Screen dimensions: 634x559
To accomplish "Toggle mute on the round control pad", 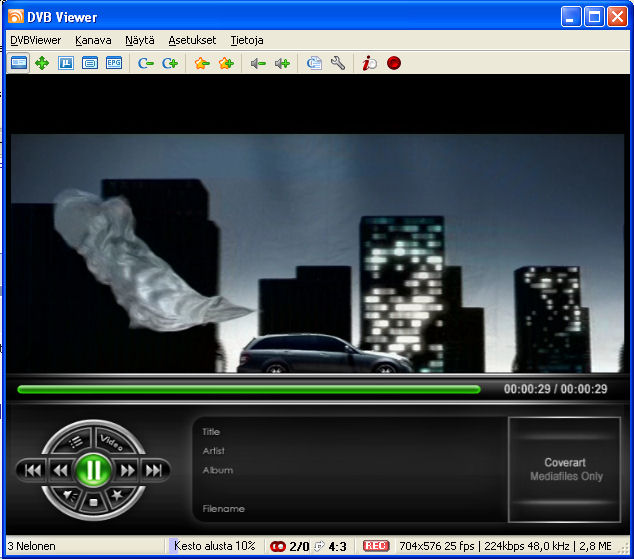I will pyautogui.click(x=68, y=494).
